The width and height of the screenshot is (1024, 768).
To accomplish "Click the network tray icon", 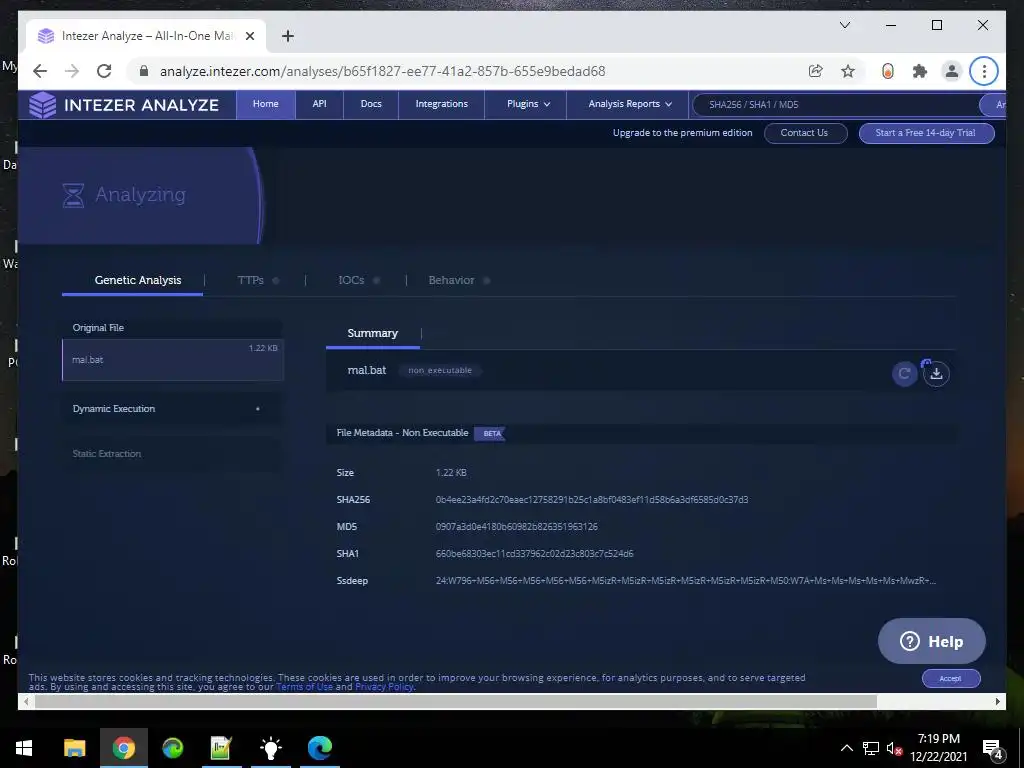I will click(x=871, y=748).
